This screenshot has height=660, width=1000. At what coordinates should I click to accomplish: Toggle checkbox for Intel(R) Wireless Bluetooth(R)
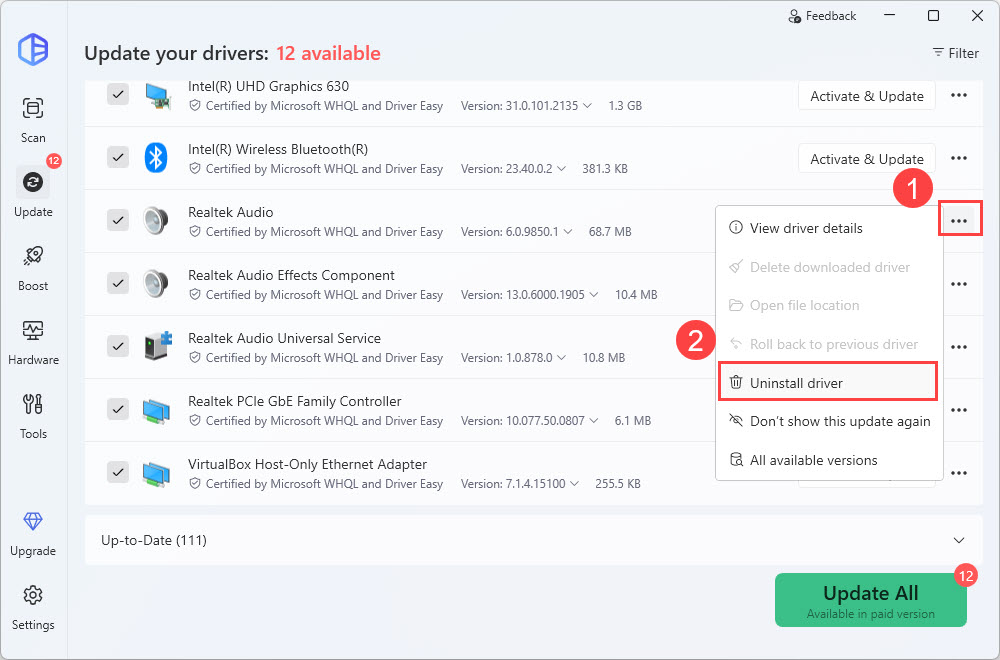pyautogui.click(x=118, y=157)
